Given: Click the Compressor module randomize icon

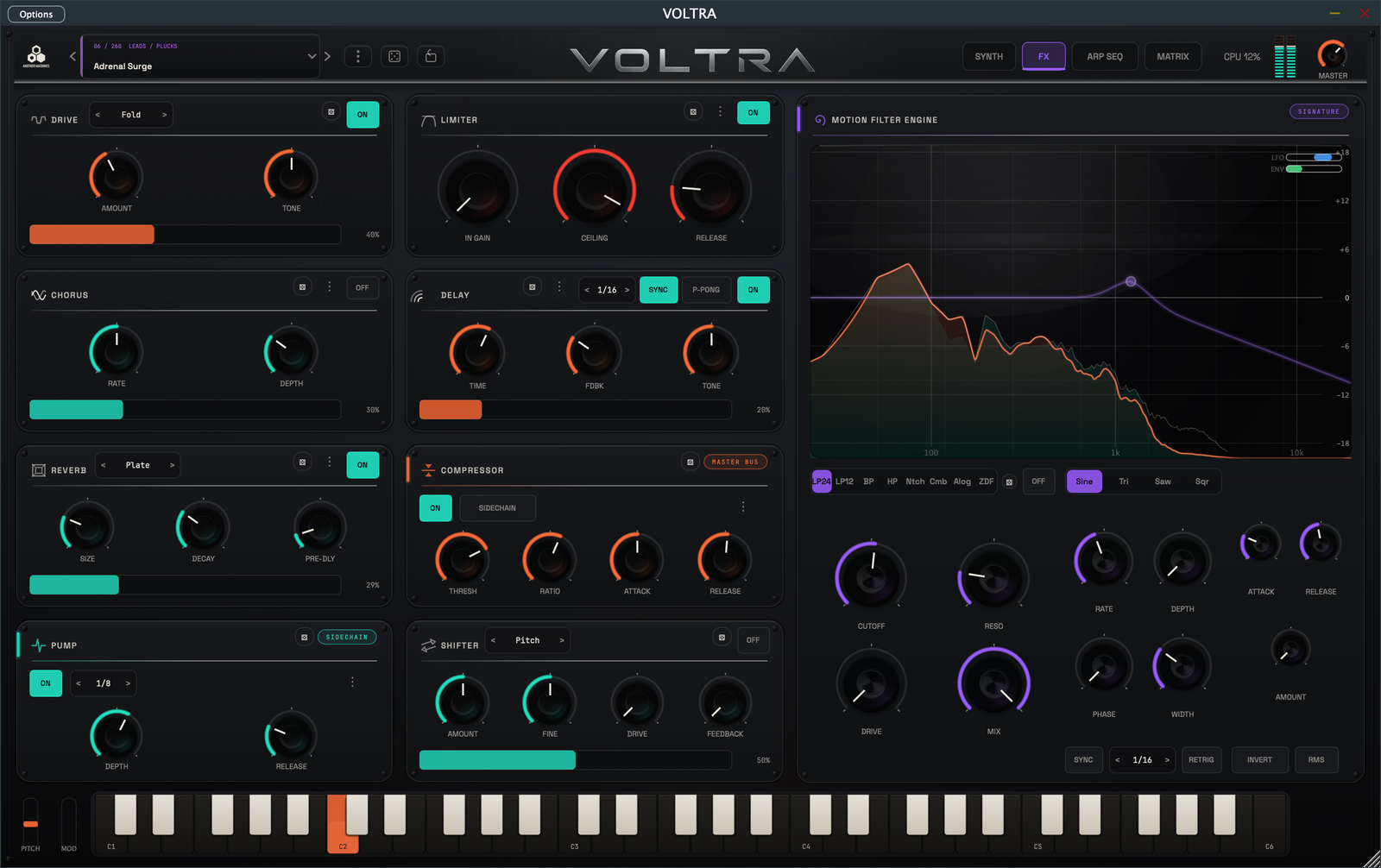Looking at the screenshot, I should coord(690,462).
